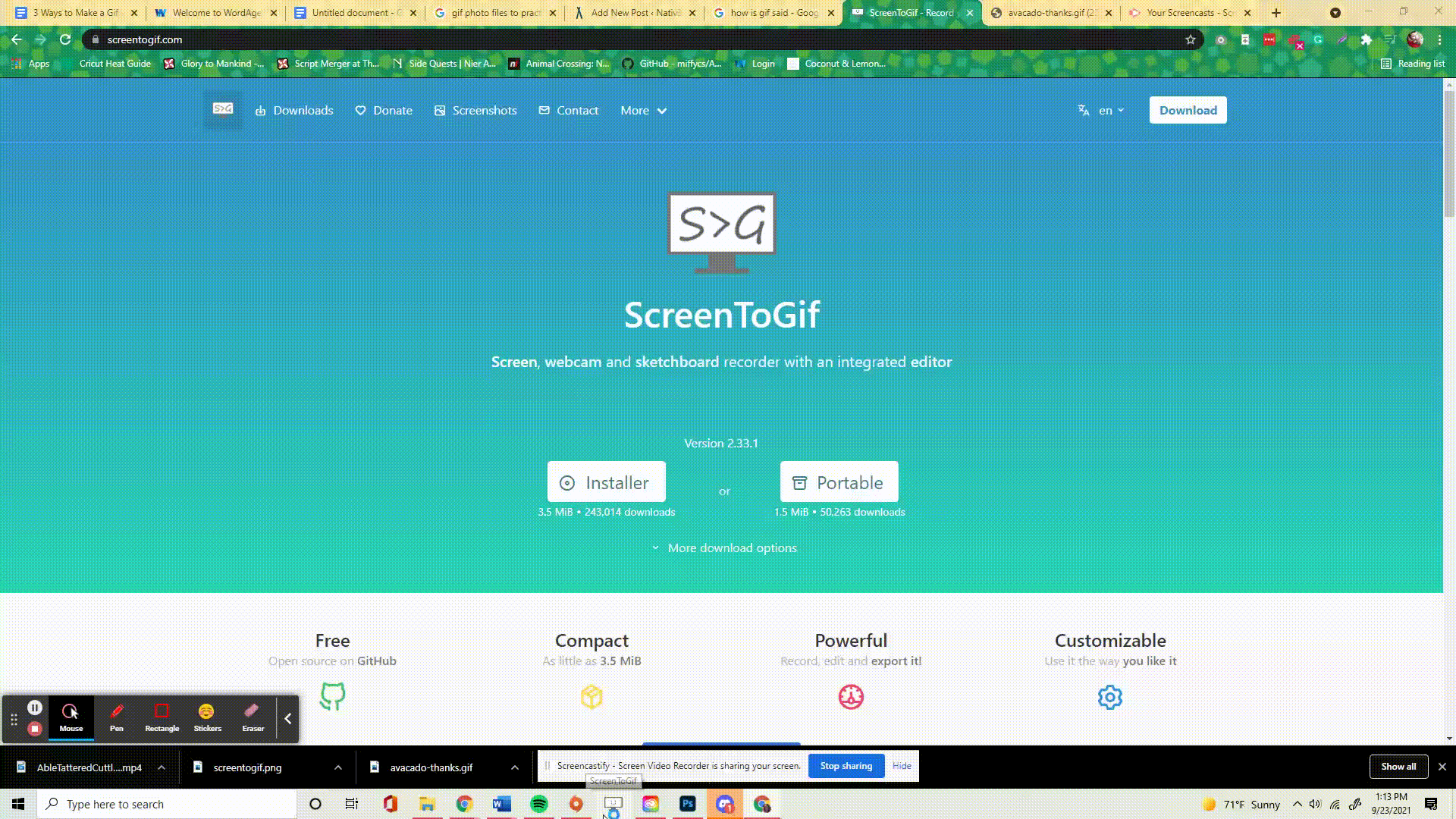Screen dimensions: 1456x819
Task: Expand the More download options section
Action: coord(722,547)
